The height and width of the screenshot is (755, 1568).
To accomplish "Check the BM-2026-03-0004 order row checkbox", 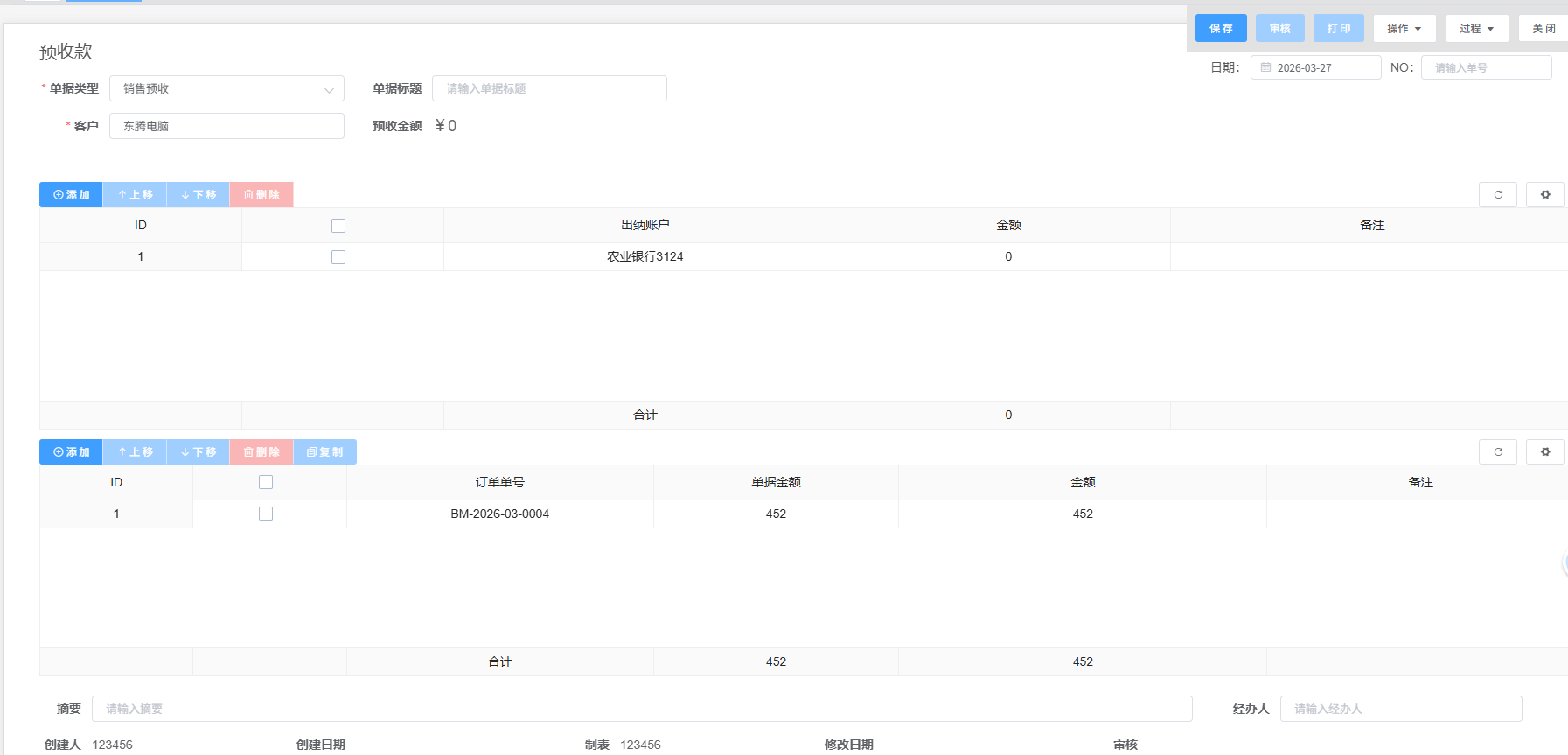I will (266, 514).
